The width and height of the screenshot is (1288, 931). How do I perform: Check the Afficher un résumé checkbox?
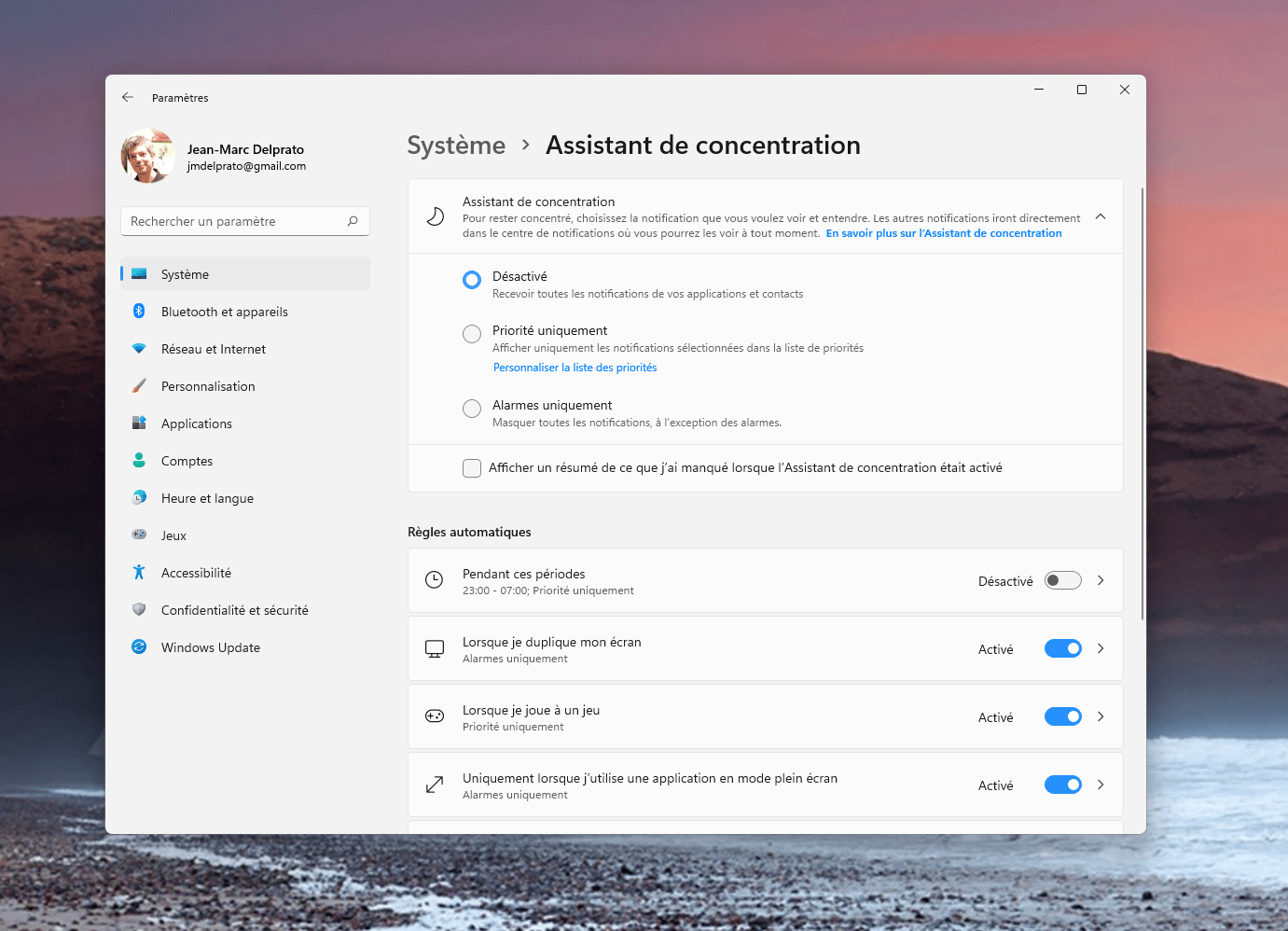[x=472, y=468]
